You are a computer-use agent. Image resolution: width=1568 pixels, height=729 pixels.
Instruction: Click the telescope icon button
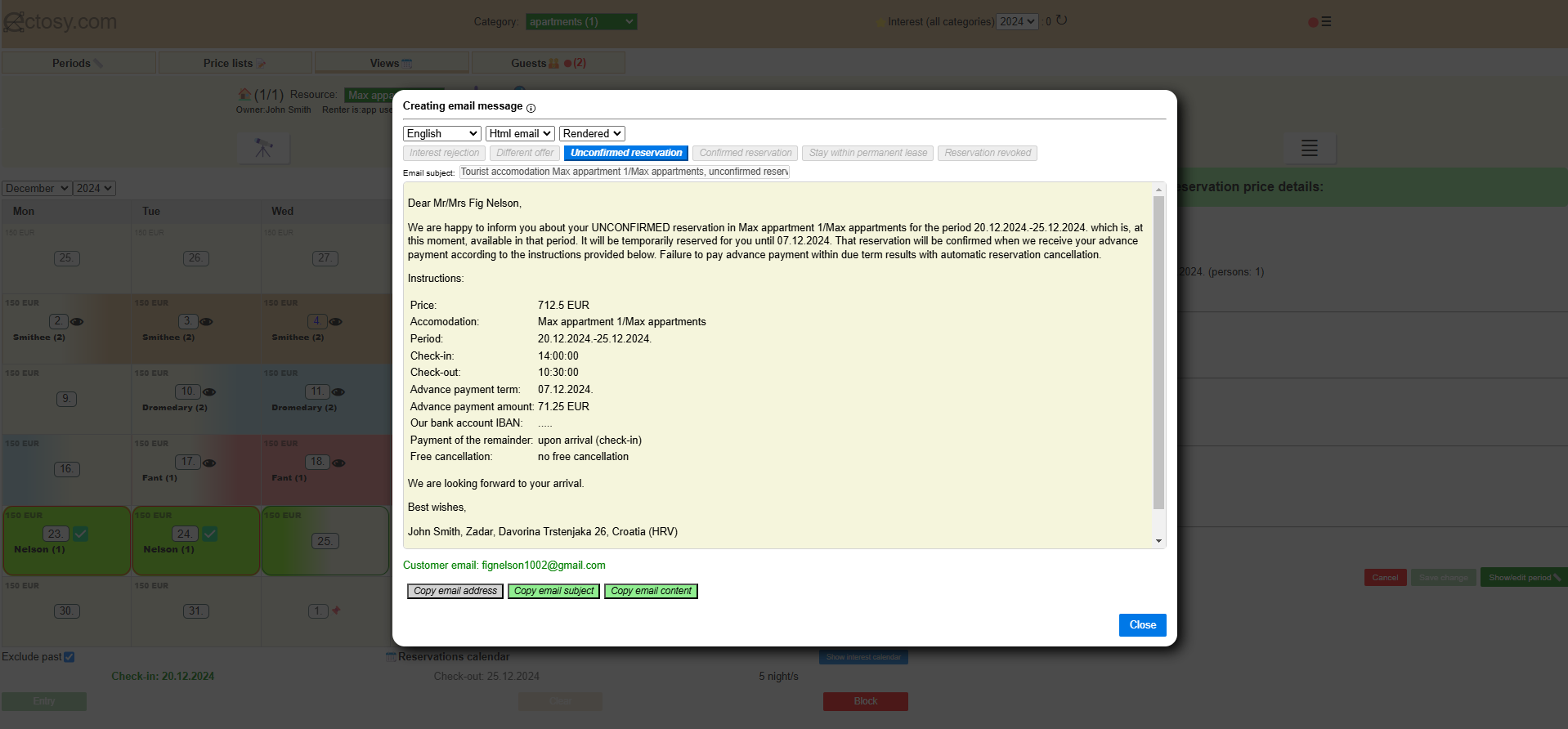pos(263,148)
